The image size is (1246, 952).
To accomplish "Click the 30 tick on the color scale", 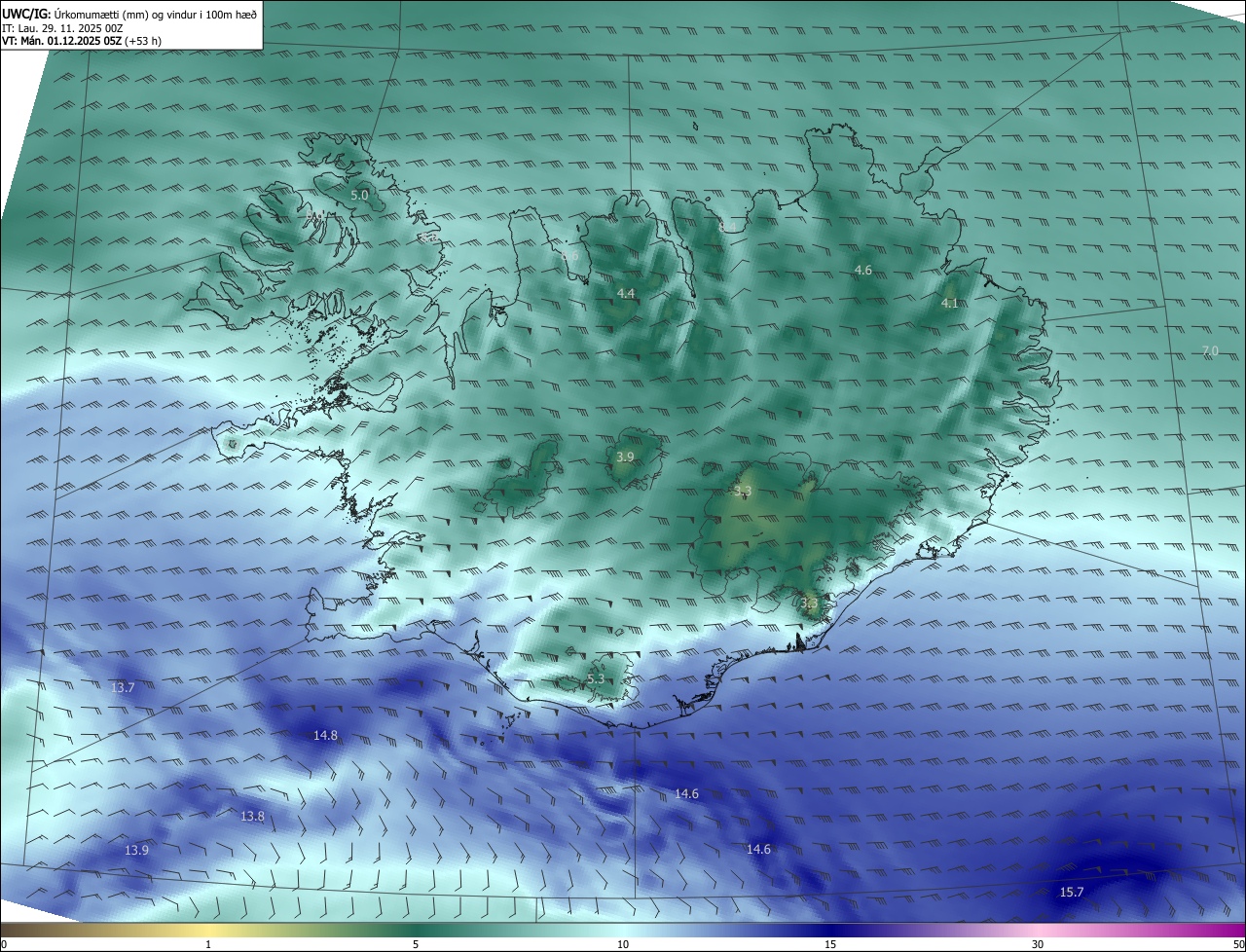I will [x=1038, y=945].
